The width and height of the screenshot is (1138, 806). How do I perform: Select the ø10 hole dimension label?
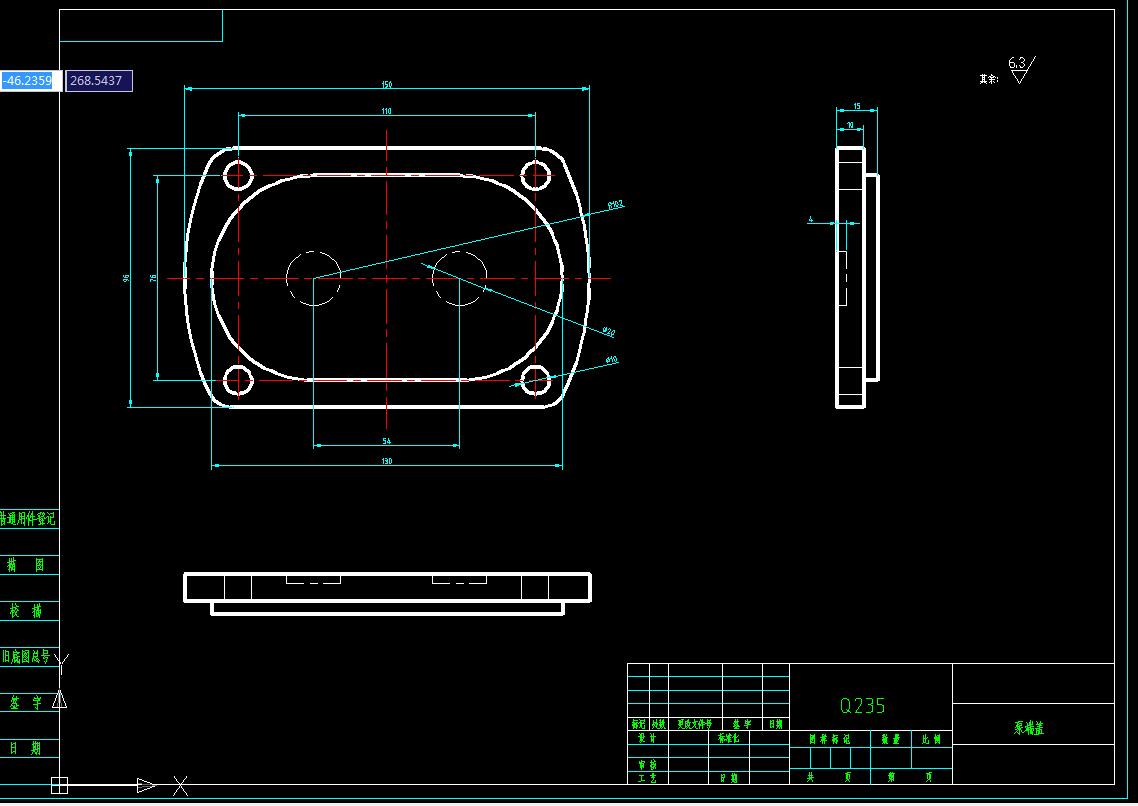click(x=612, y=360)
